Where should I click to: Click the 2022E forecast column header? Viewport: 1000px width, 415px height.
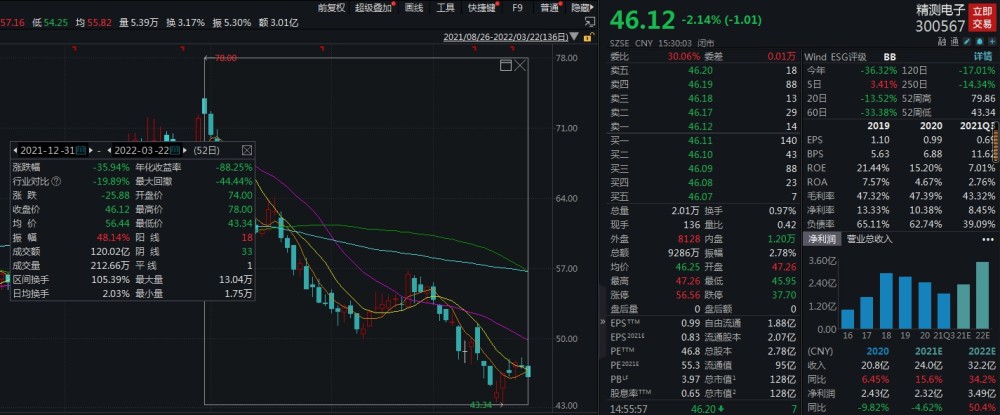point(980,351)
